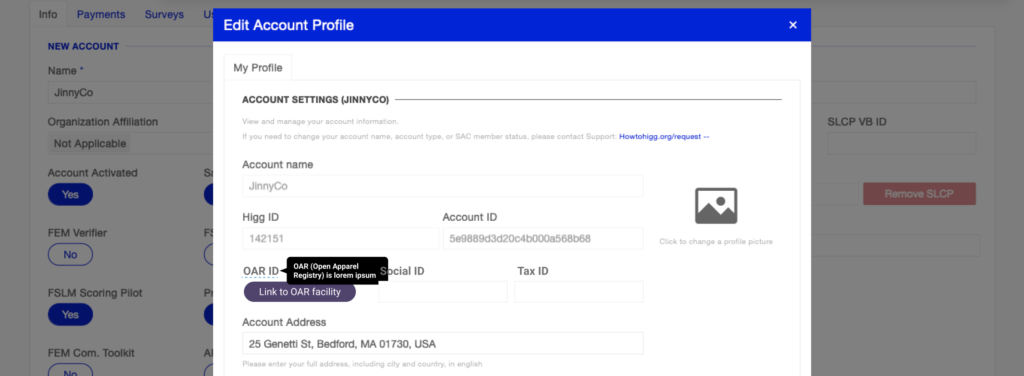Switch to the Surveys tab

(x=164, y=14)
